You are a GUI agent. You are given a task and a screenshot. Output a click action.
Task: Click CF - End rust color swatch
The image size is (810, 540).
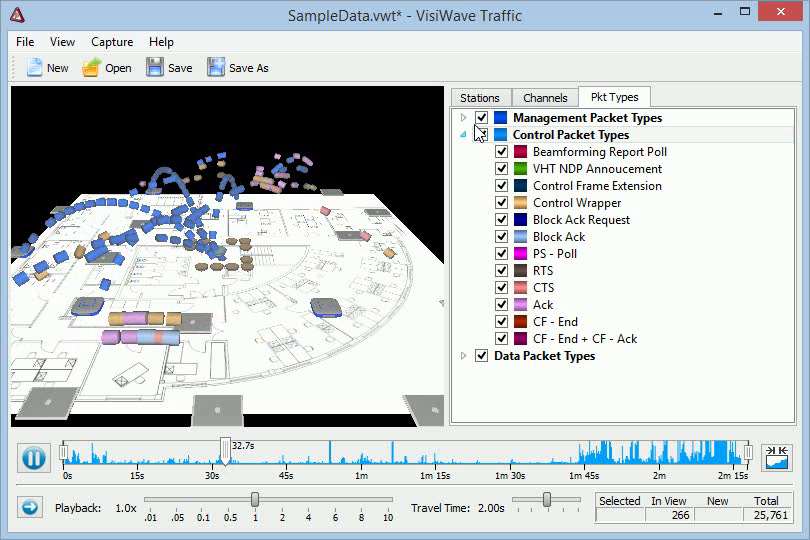(x=521, y=321)
